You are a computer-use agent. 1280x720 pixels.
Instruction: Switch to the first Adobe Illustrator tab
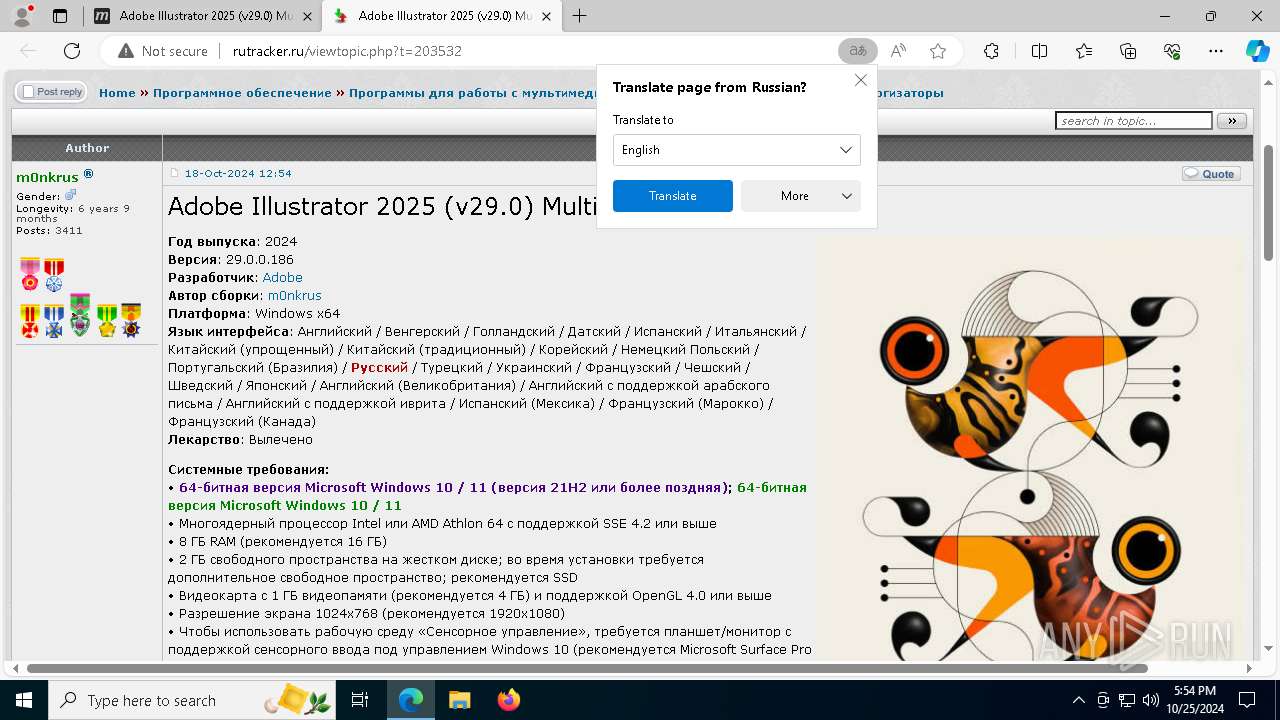pyautogui.click(x=202, y=16)
